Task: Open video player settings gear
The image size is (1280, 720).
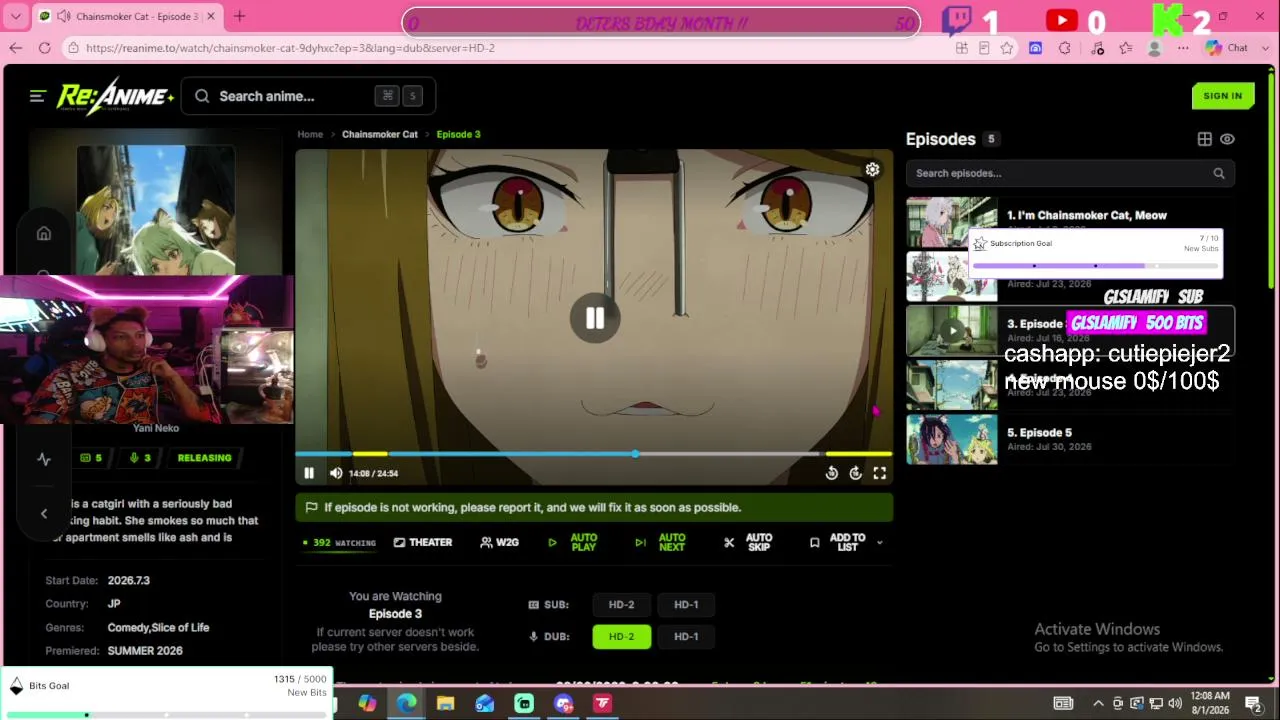Action: tap(872, 170)
